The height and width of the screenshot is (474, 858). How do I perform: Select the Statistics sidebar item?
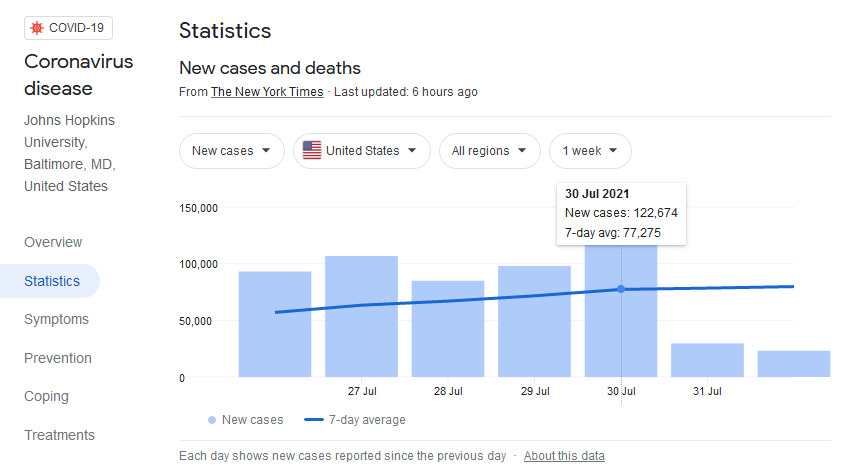pos(50,281)
